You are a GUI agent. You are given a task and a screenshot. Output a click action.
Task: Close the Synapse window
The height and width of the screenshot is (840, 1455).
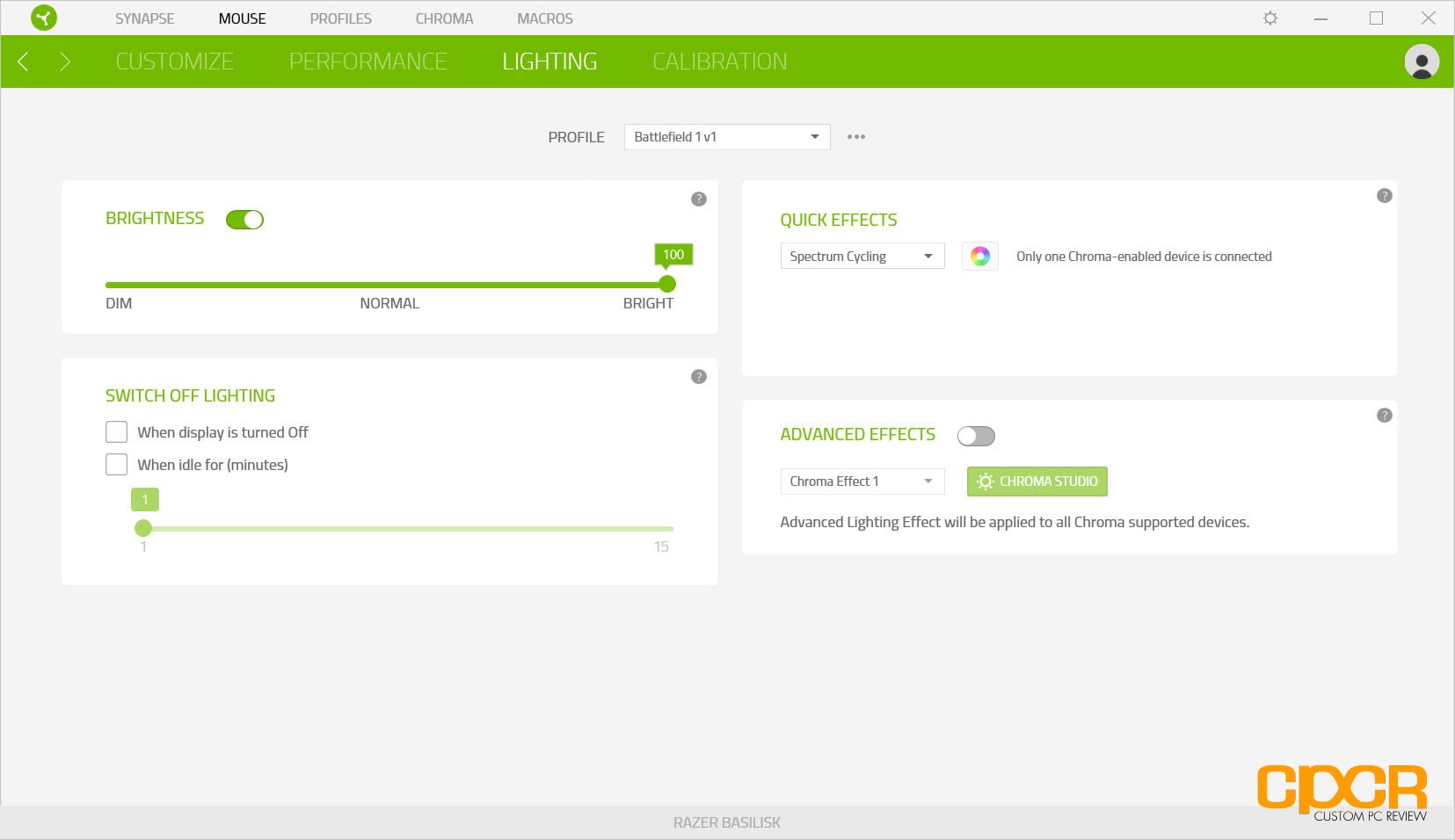1429,18
